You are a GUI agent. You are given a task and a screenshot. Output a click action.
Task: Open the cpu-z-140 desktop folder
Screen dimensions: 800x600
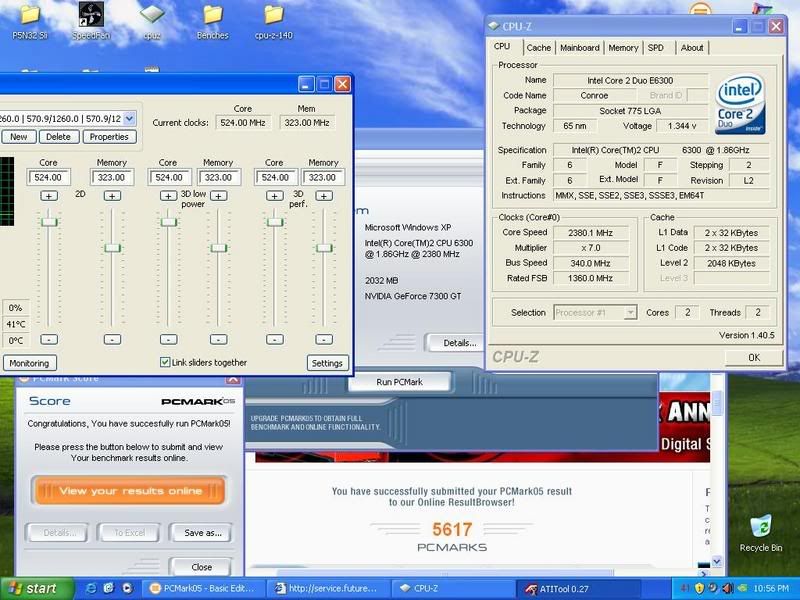pyautogui.click(x=274, y=20)
